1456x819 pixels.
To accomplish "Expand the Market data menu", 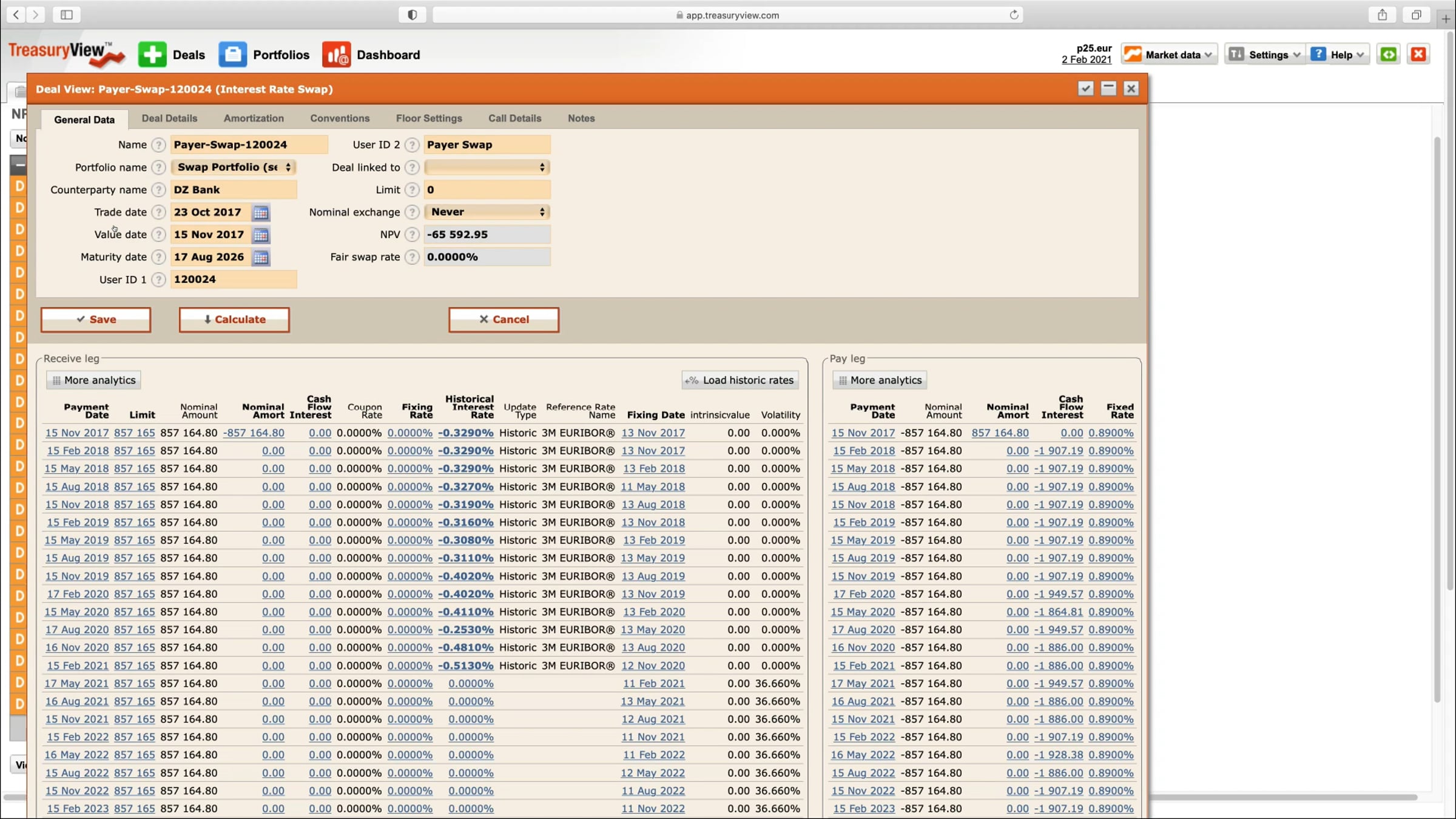I will click(1168, 55).
